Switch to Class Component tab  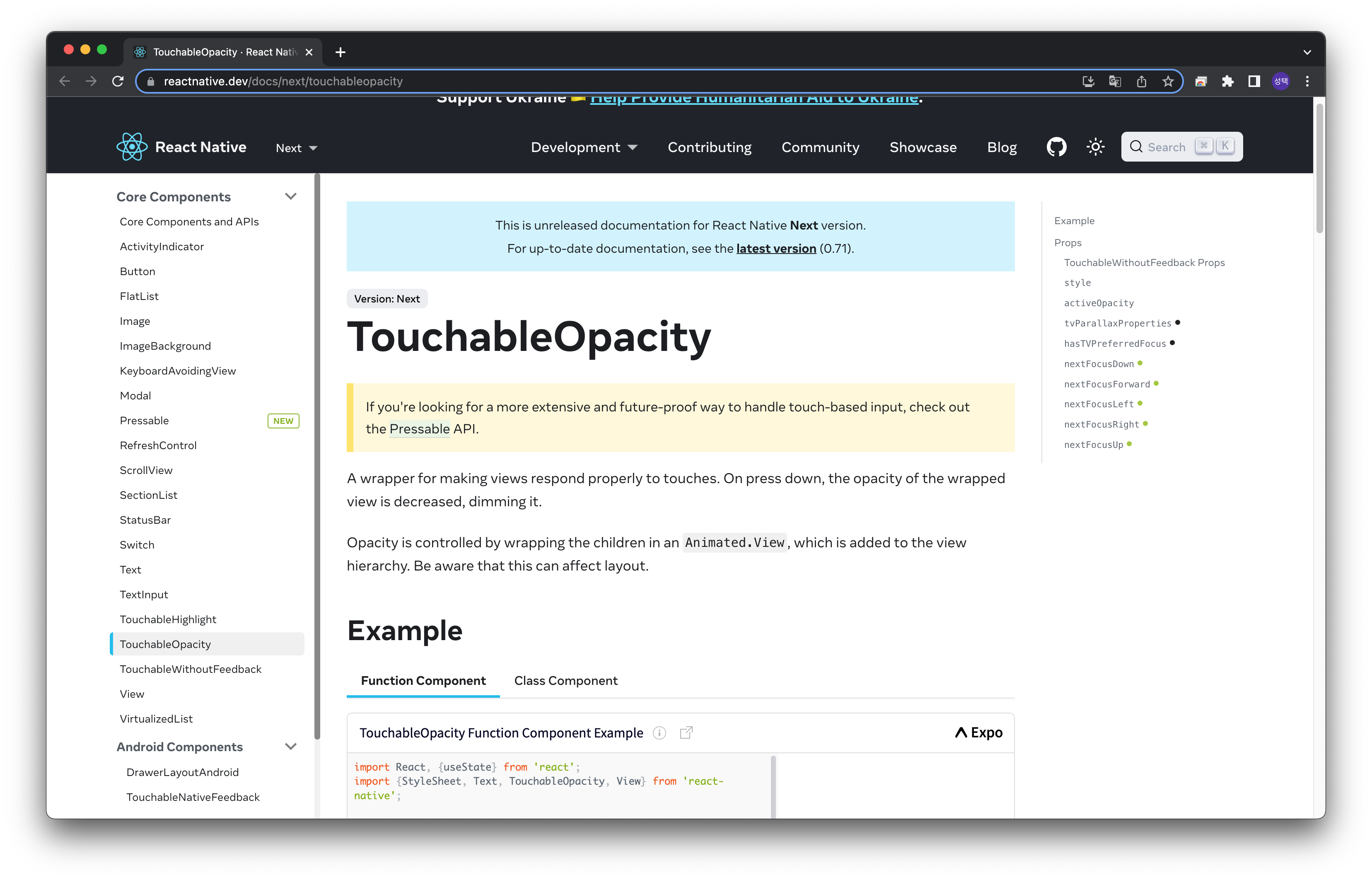565,681
